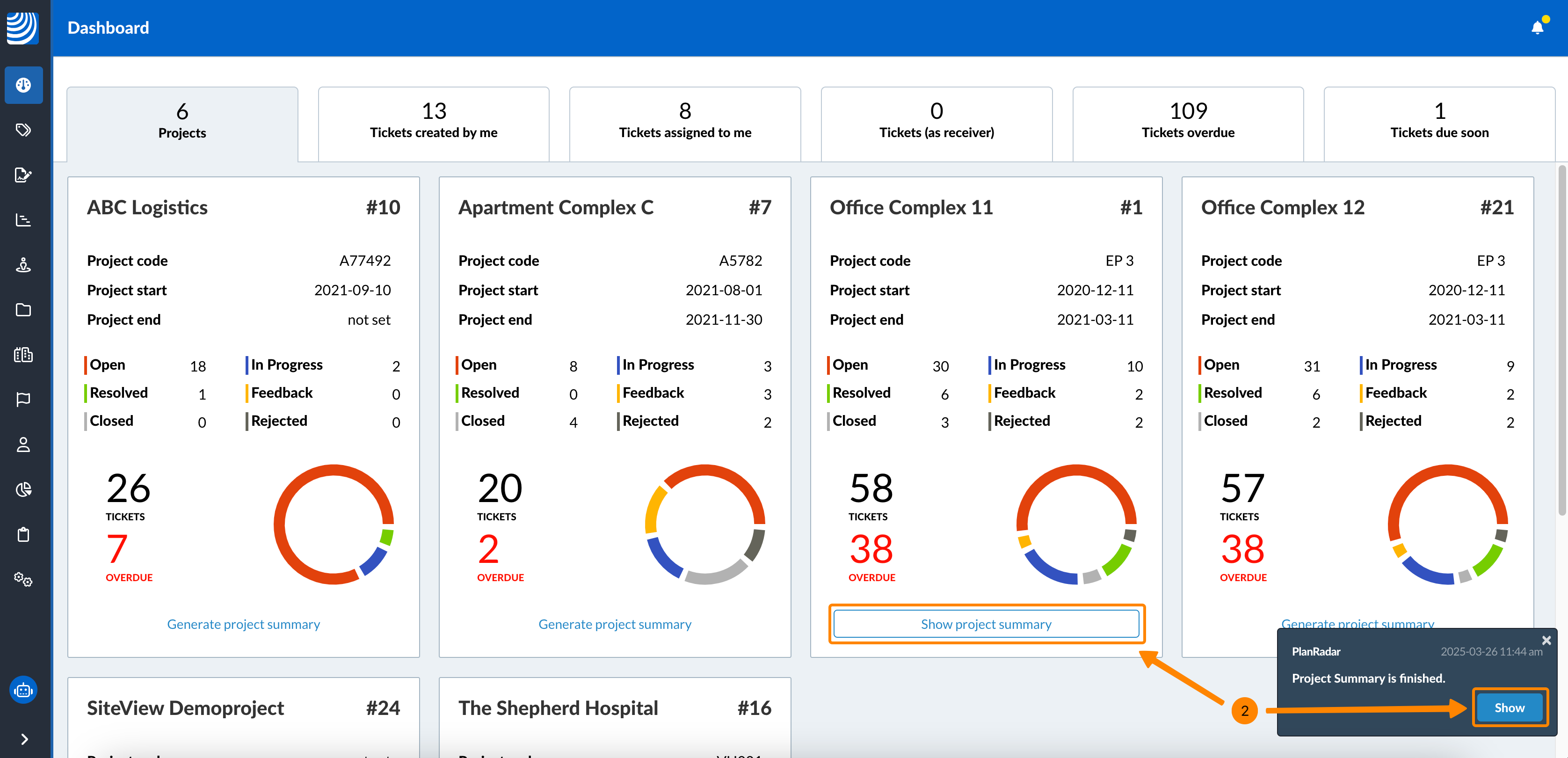Open the tickets tag icon in sidebar
1568x758 pixels.
click(x=23, y=130)
